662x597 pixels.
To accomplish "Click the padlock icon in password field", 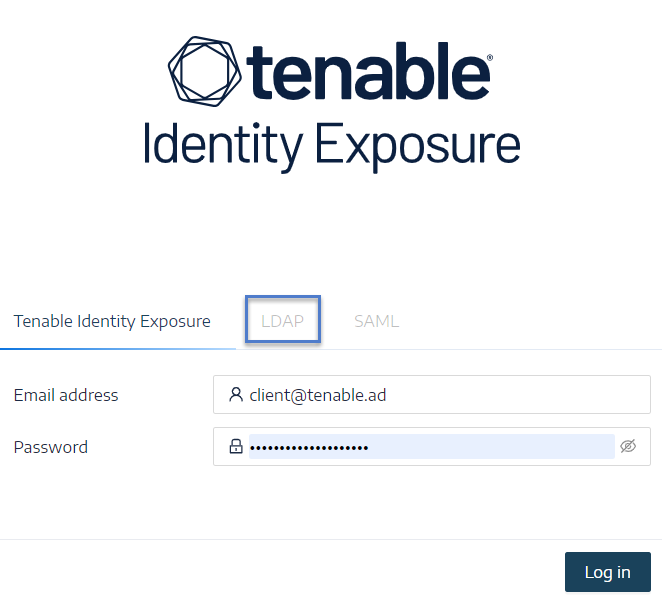I will coord(236,446).
